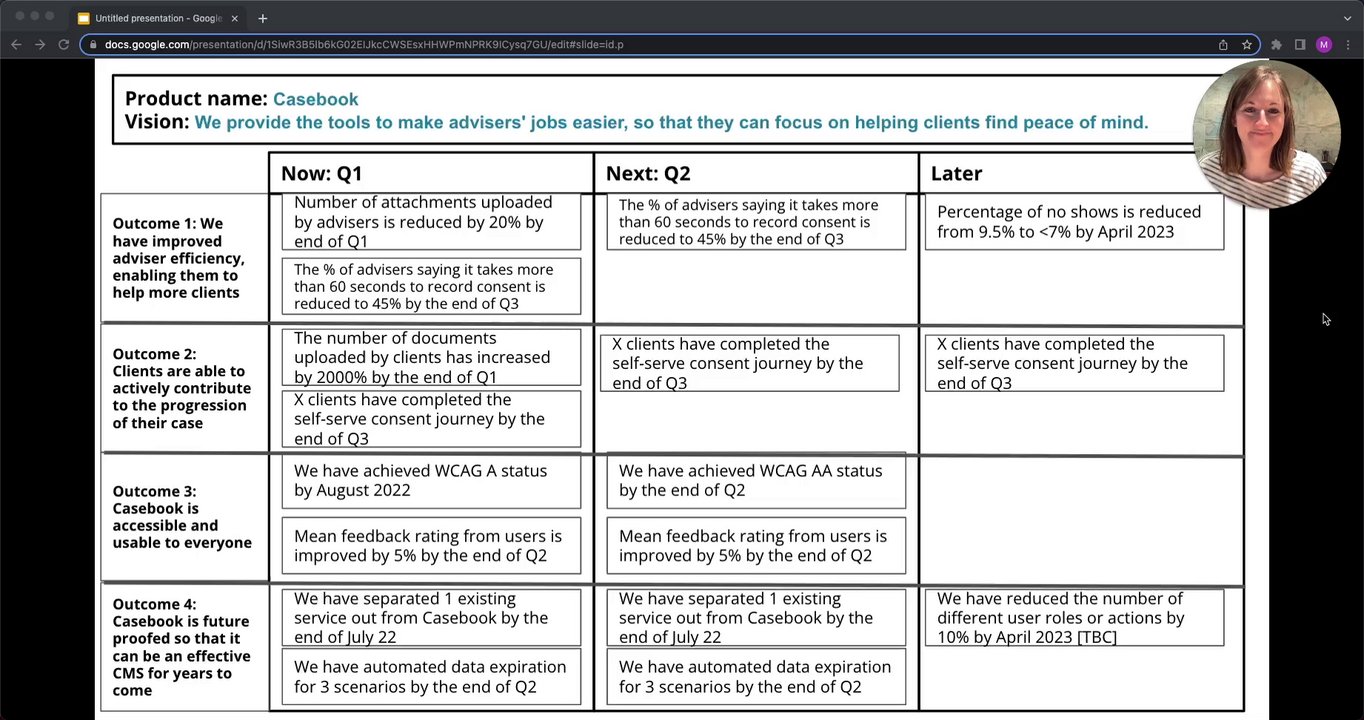
Task: Select 'Mean feedback rating' box under Next: Q2
Action: (756, 546)
